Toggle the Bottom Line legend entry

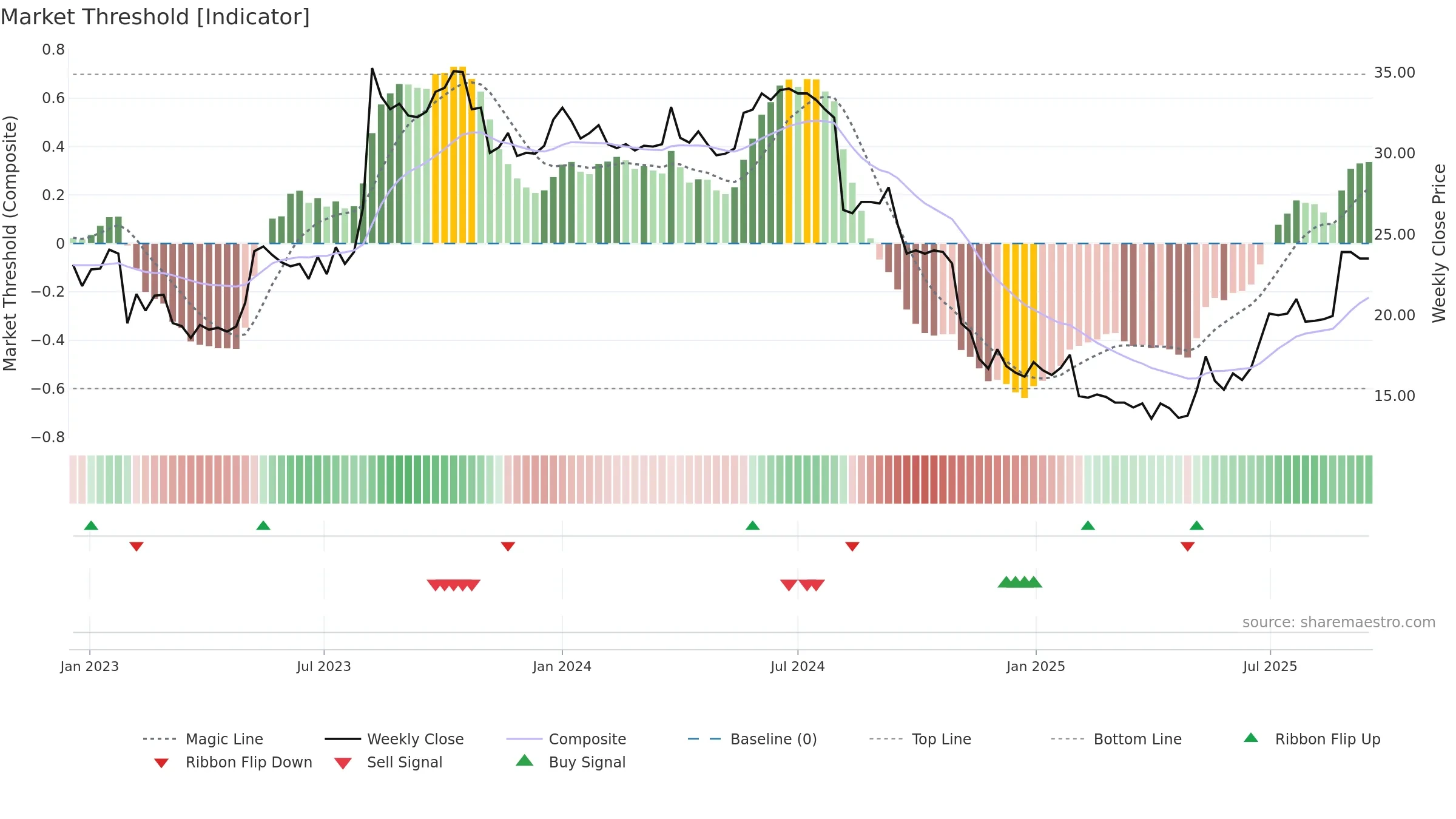coord(1116,739)
